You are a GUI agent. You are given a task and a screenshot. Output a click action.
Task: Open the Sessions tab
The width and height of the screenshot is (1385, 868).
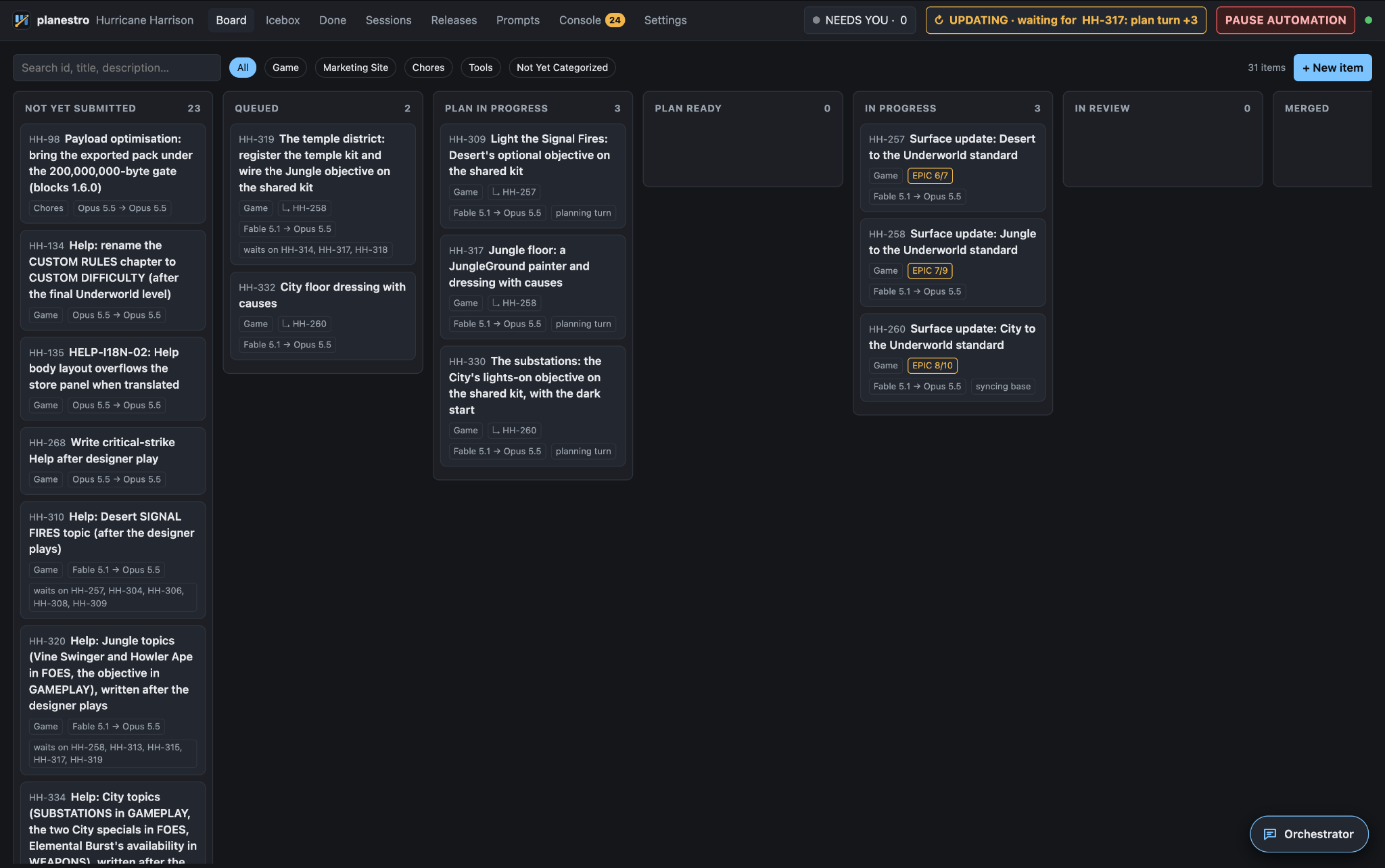click(x=388, y=20)
